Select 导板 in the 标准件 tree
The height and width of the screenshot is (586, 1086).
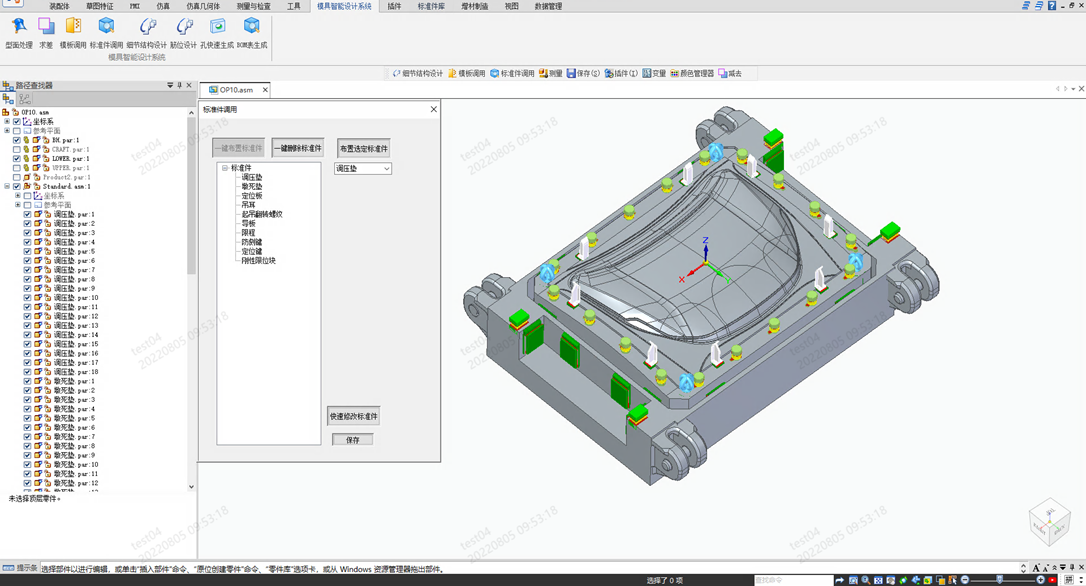(x=248, y=224)
